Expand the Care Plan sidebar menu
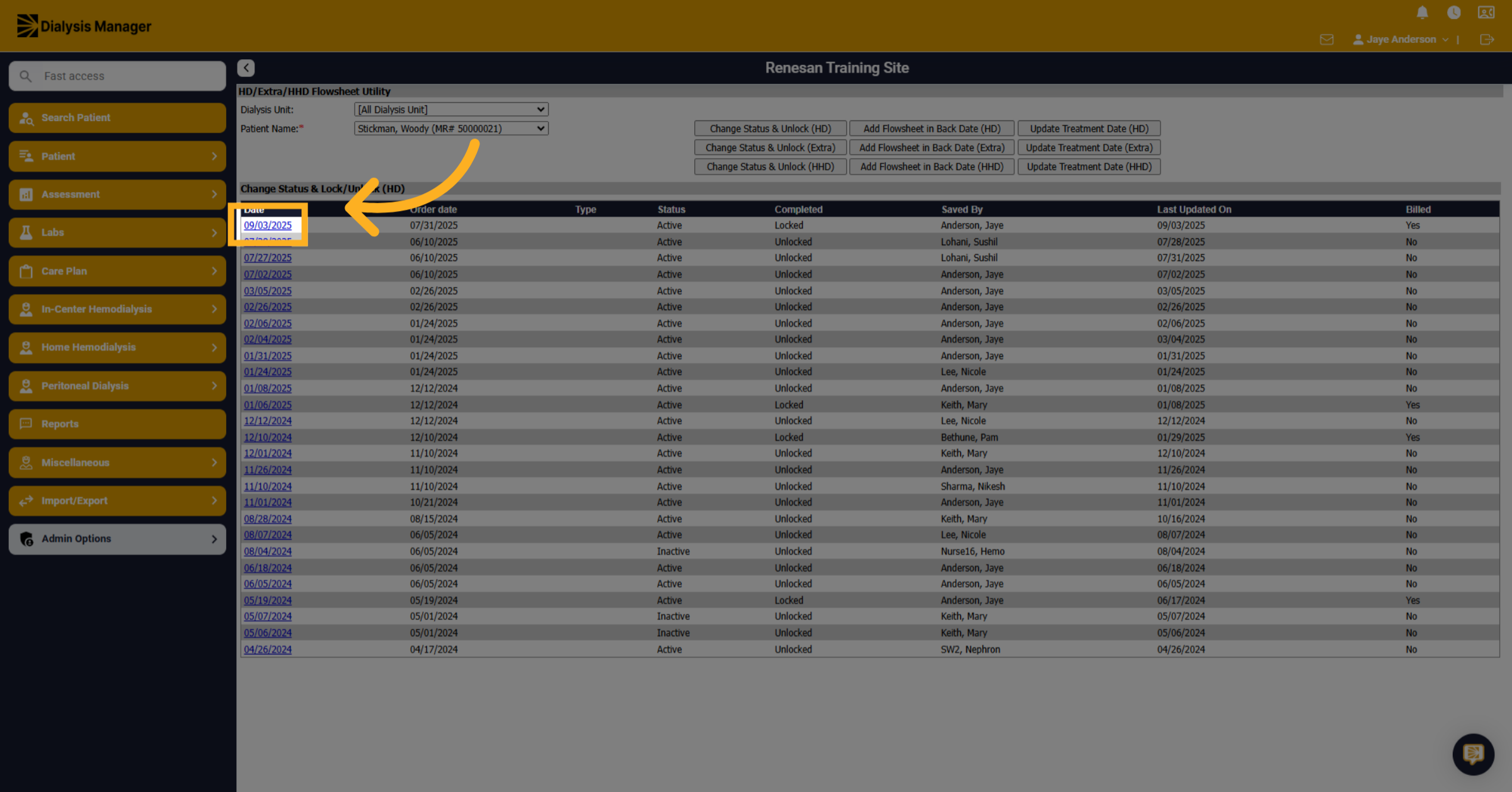The height and width of the screenshot is (792, 1512). coord(117,271)
